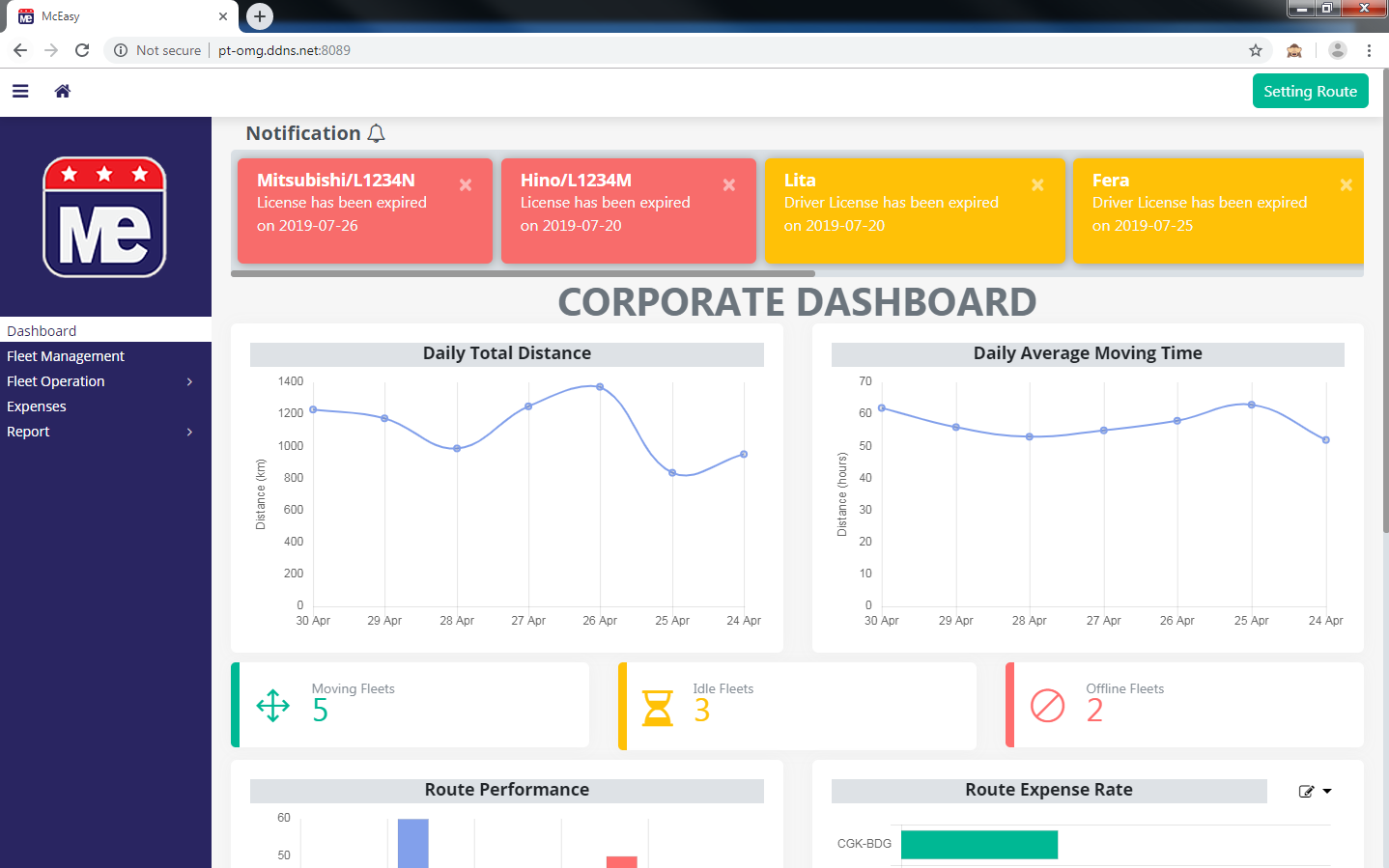The image size is (1389, 868).
Task: Click the browser forward arrow
Action: pos(51,50)
